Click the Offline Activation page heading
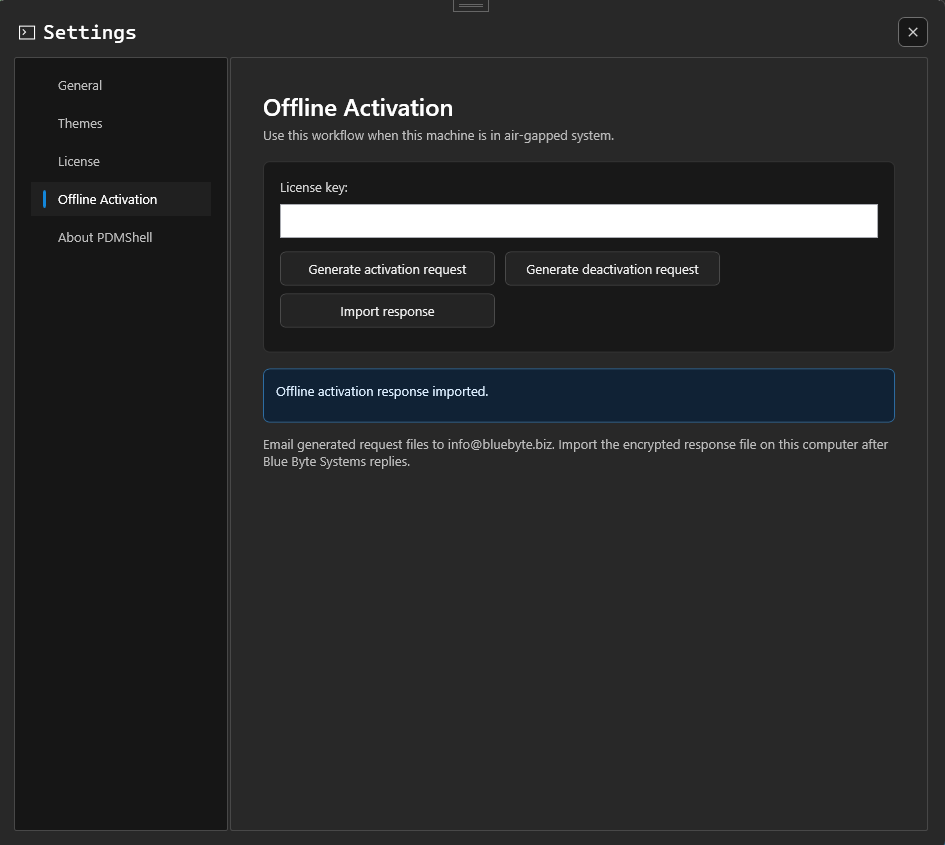Image resolution: width=945 pixels, height=845 pixels. [x=358, y=108]
